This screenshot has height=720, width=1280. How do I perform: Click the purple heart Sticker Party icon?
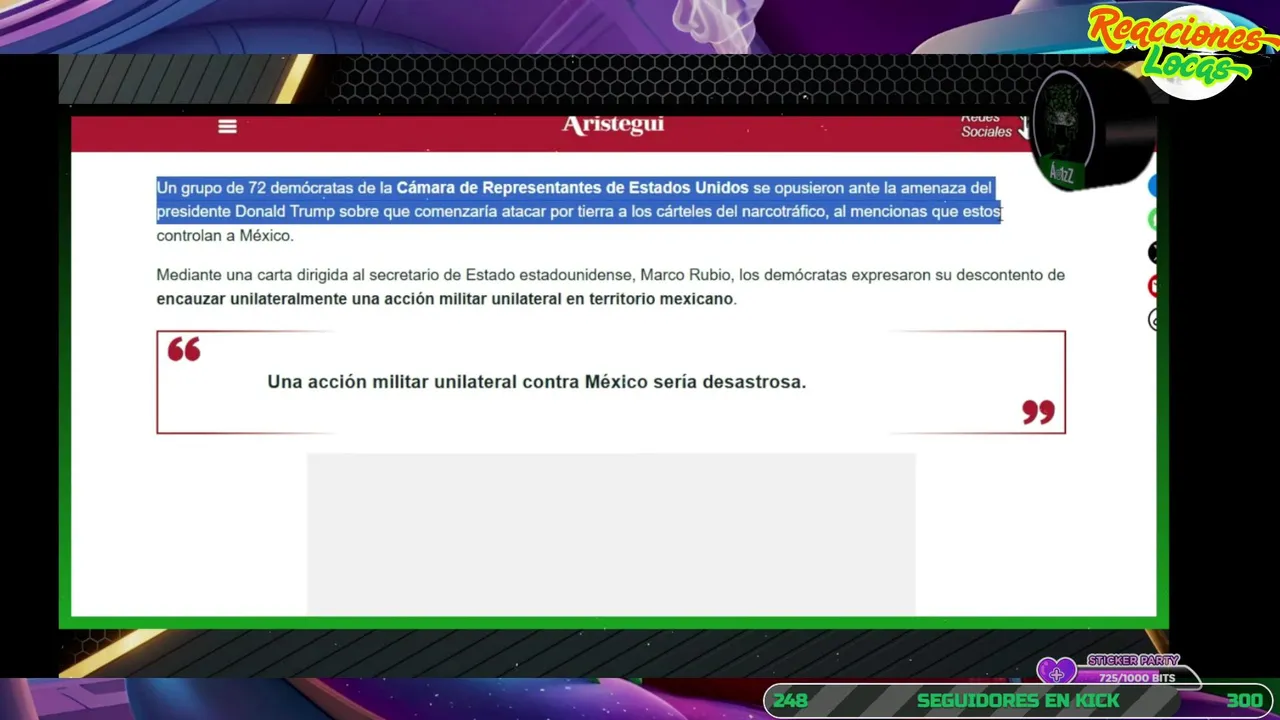click(x=1056, y=672)
